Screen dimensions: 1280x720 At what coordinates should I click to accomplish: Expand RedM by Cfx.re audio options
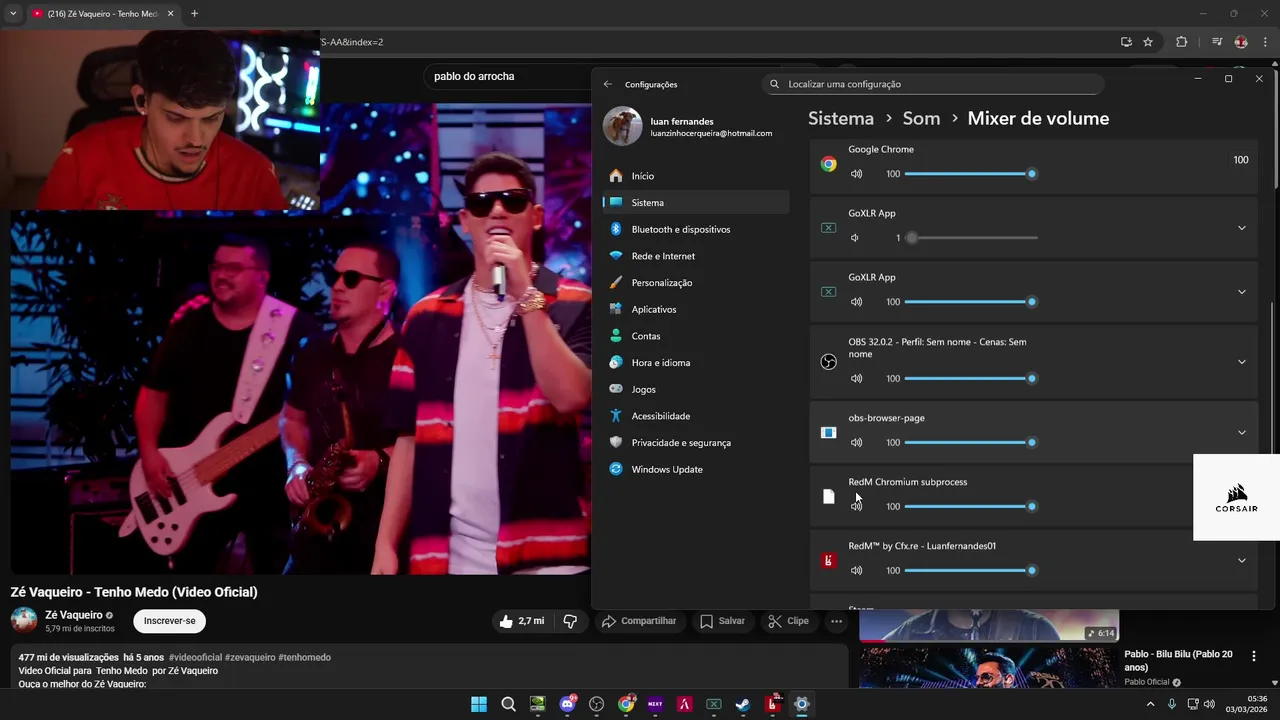point(1241,560)
